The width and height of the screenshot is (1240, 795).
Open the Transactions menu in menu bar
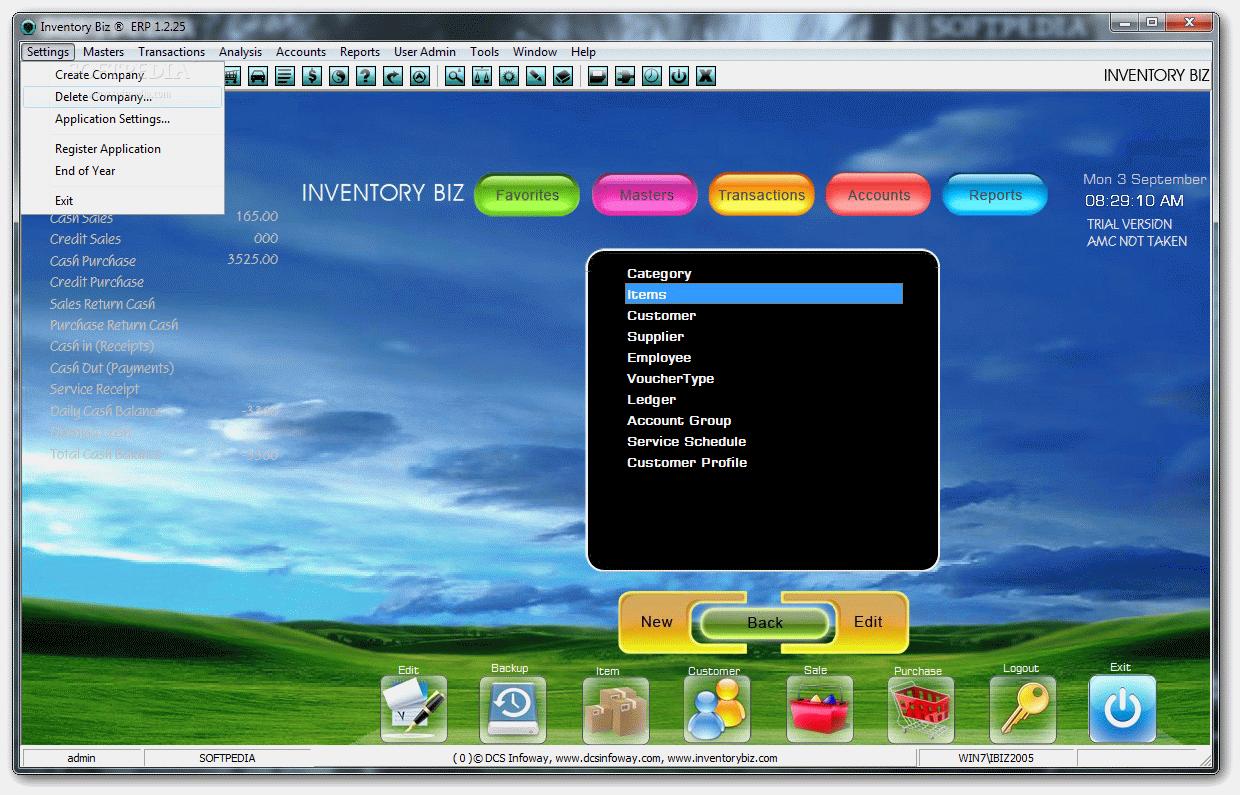coord(172,52)
